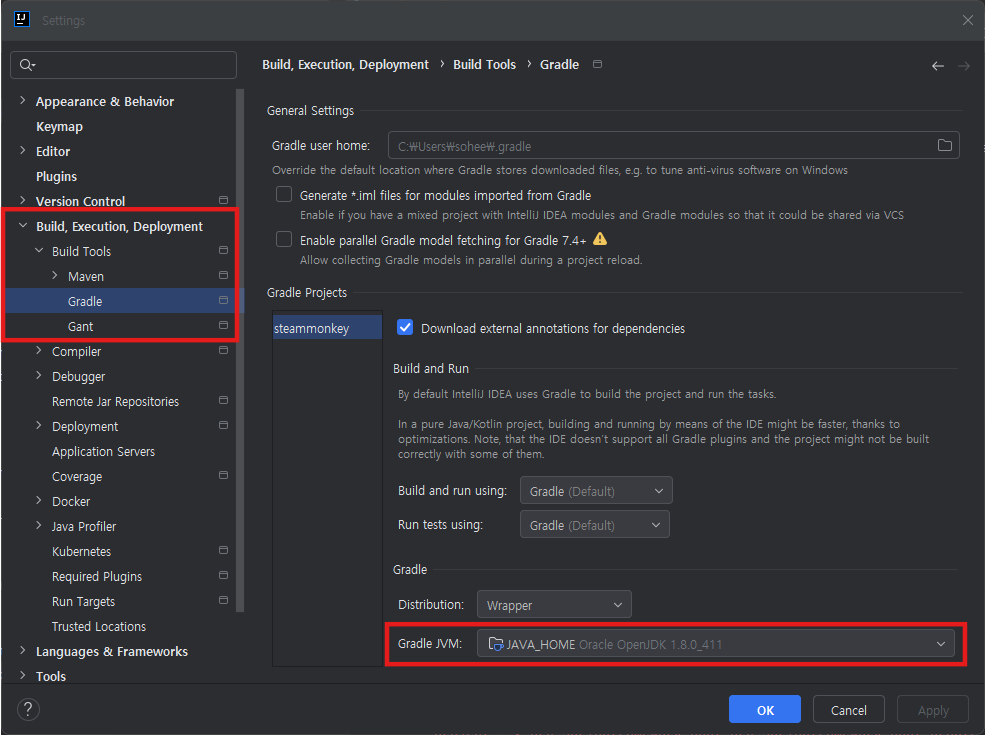This screenshot has height=735, width=985.
Task: Click the project-level icon on Required Plugins row
Action: point(223,575)
